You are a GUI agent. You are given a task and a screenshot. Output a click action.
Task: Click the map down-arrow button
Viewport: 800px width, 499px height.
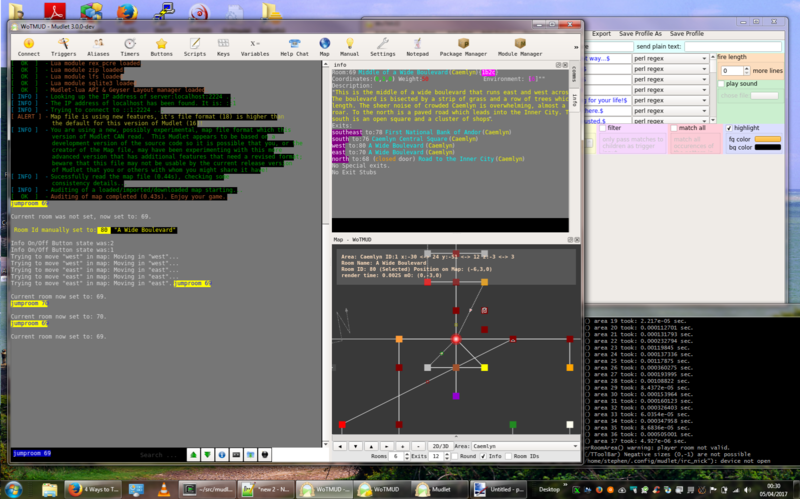(356, 446)
